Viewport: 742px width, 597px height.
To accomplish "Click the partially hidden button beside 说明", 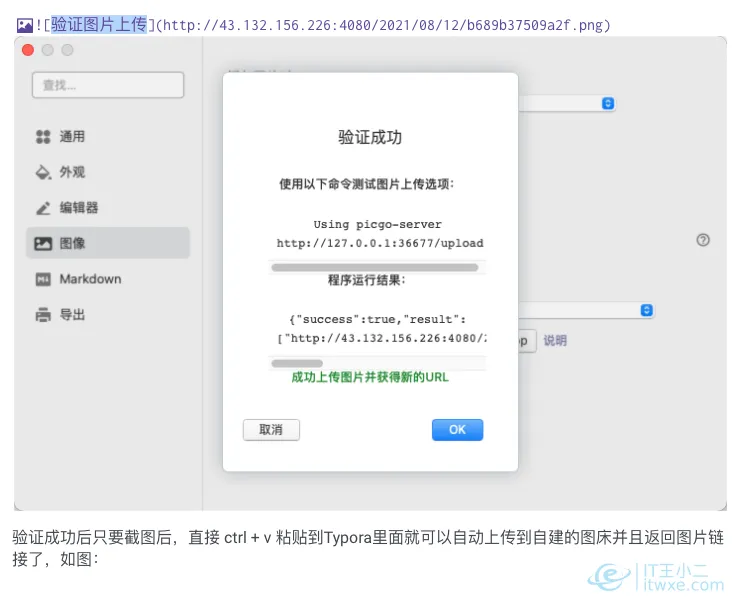I will tap(527, 341).
